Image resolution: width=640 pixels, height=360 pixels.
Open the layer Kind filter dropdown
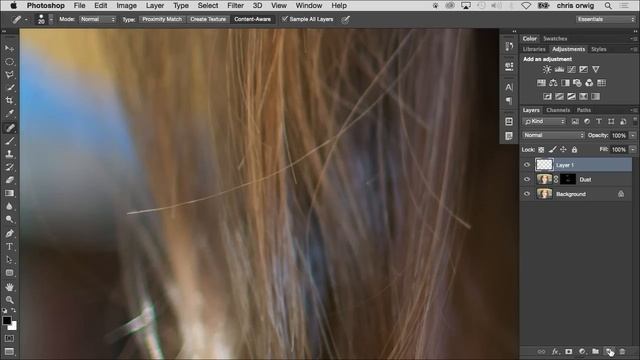point(544,122)
